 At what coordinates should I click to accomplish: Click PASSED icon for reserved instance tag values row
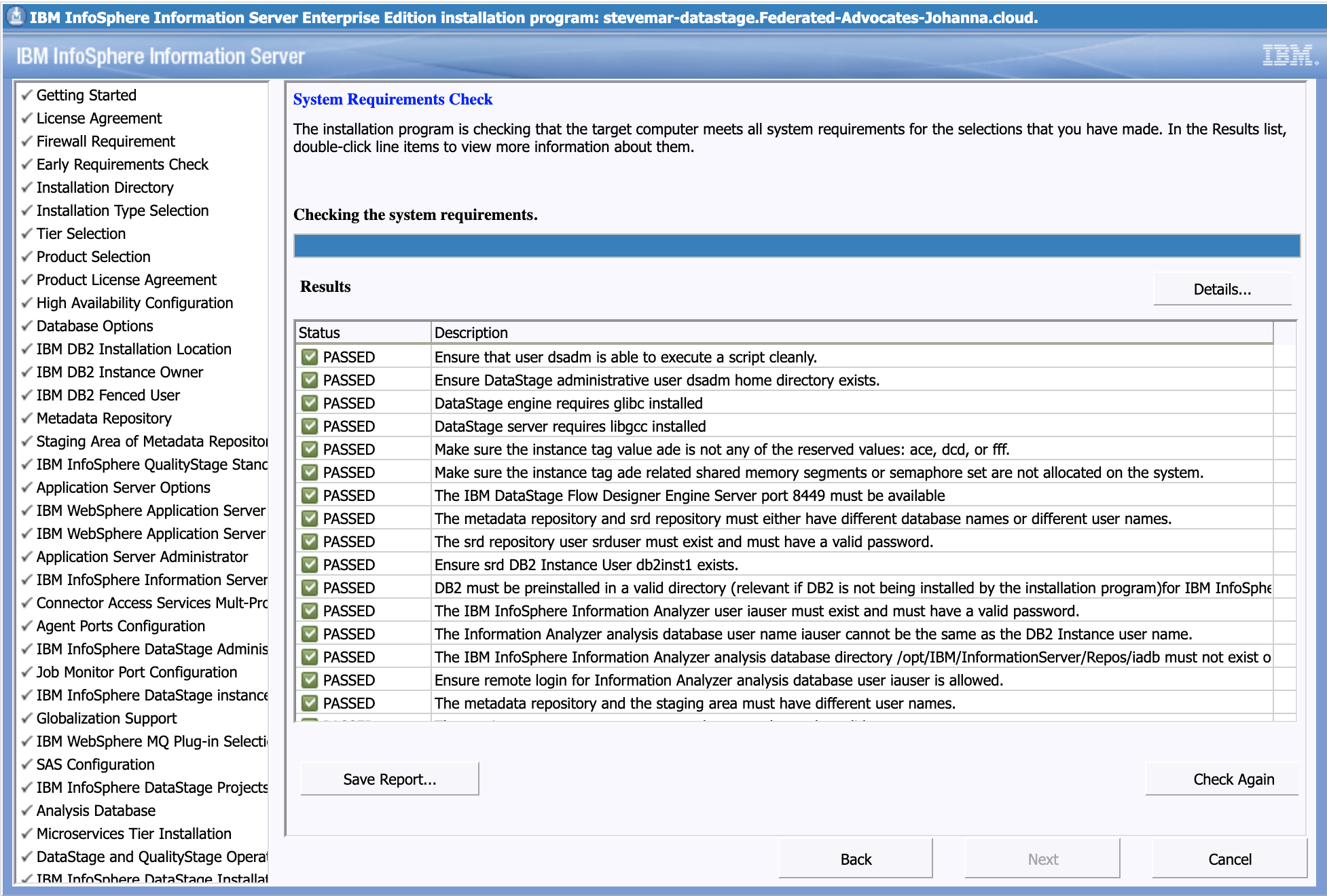pos(310,449)
